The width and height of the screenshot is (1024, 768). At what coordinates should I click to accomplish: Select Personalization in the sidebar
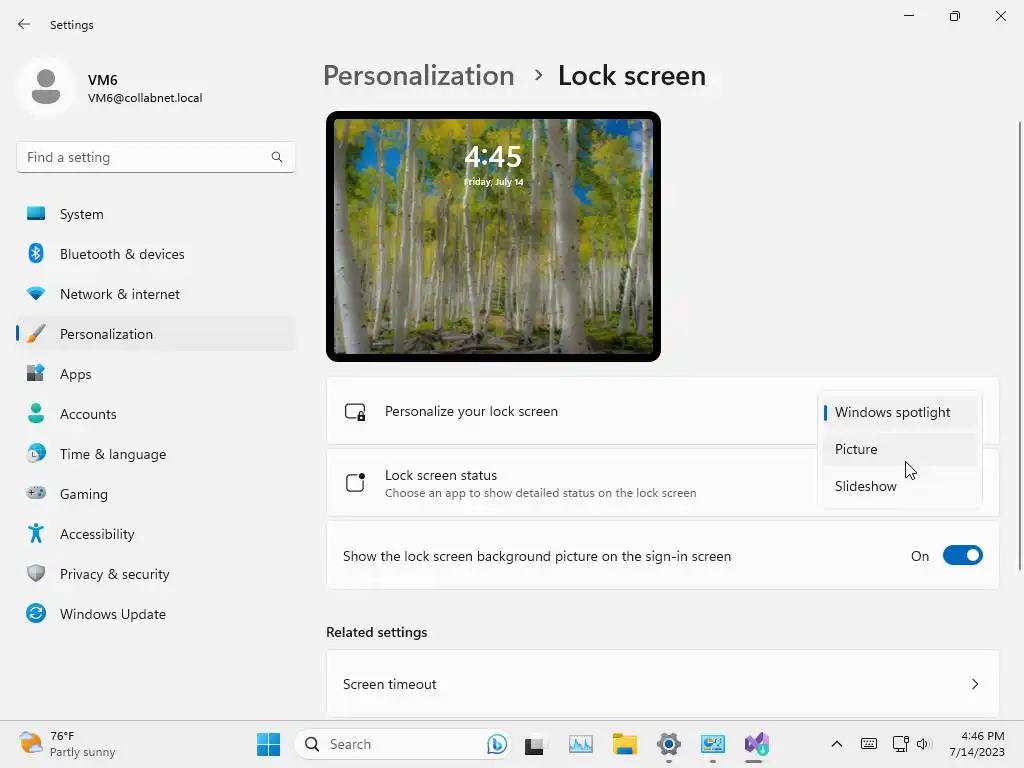pos(155,334)
